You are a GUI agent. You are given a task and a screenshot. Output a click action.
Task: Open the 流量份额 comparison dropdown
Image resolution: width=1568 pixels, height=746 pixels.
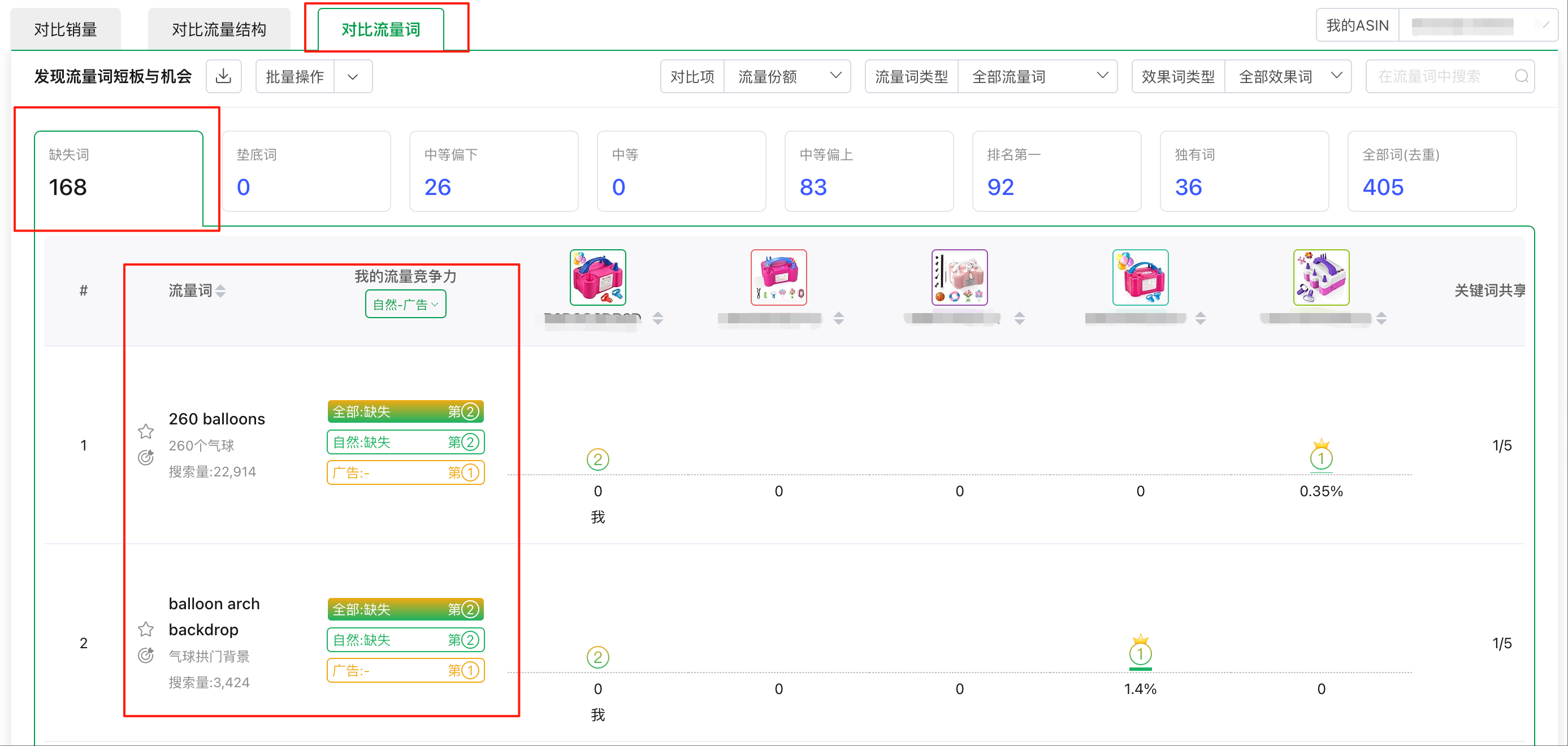point(787,76)
